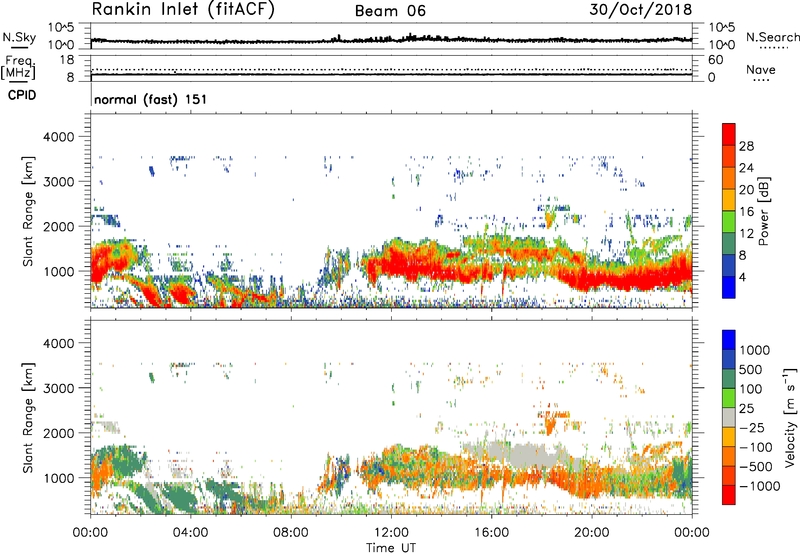800x554 pixels.
Task: Click the '-1000' Velocity colorbar value
Action: click(760, 486)
